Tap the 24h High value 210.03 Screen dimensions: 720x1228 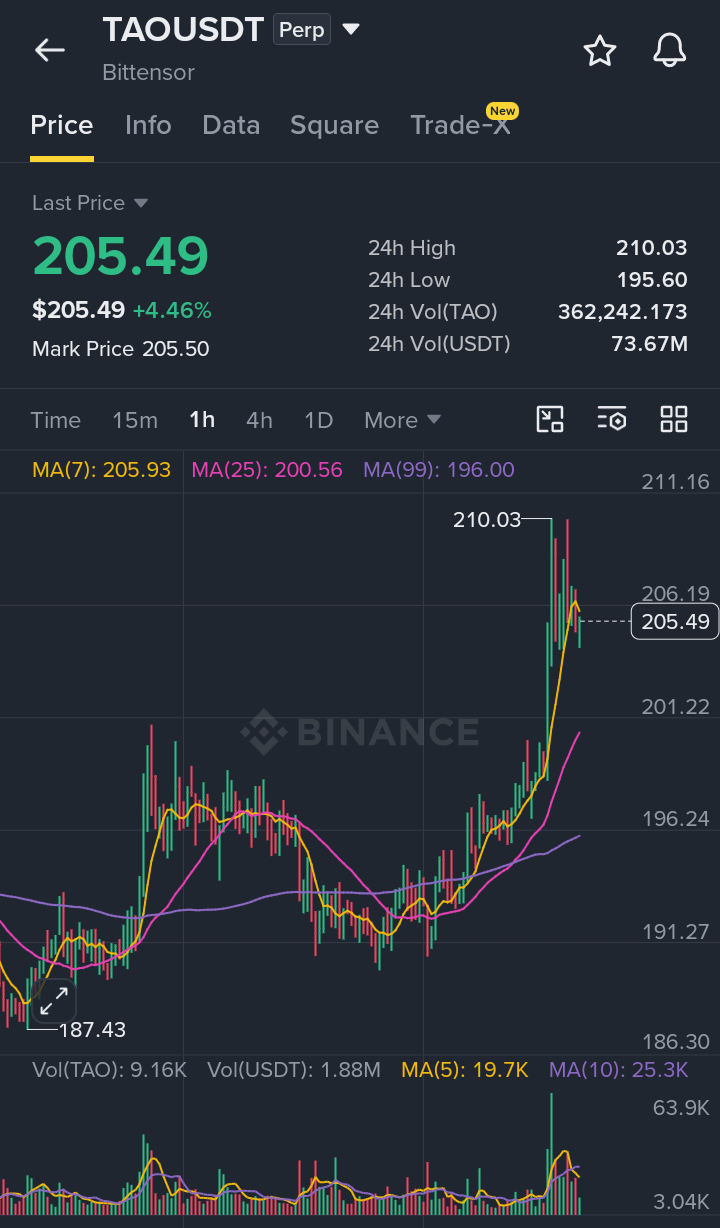pyautogui.click(x=652, y=248)
